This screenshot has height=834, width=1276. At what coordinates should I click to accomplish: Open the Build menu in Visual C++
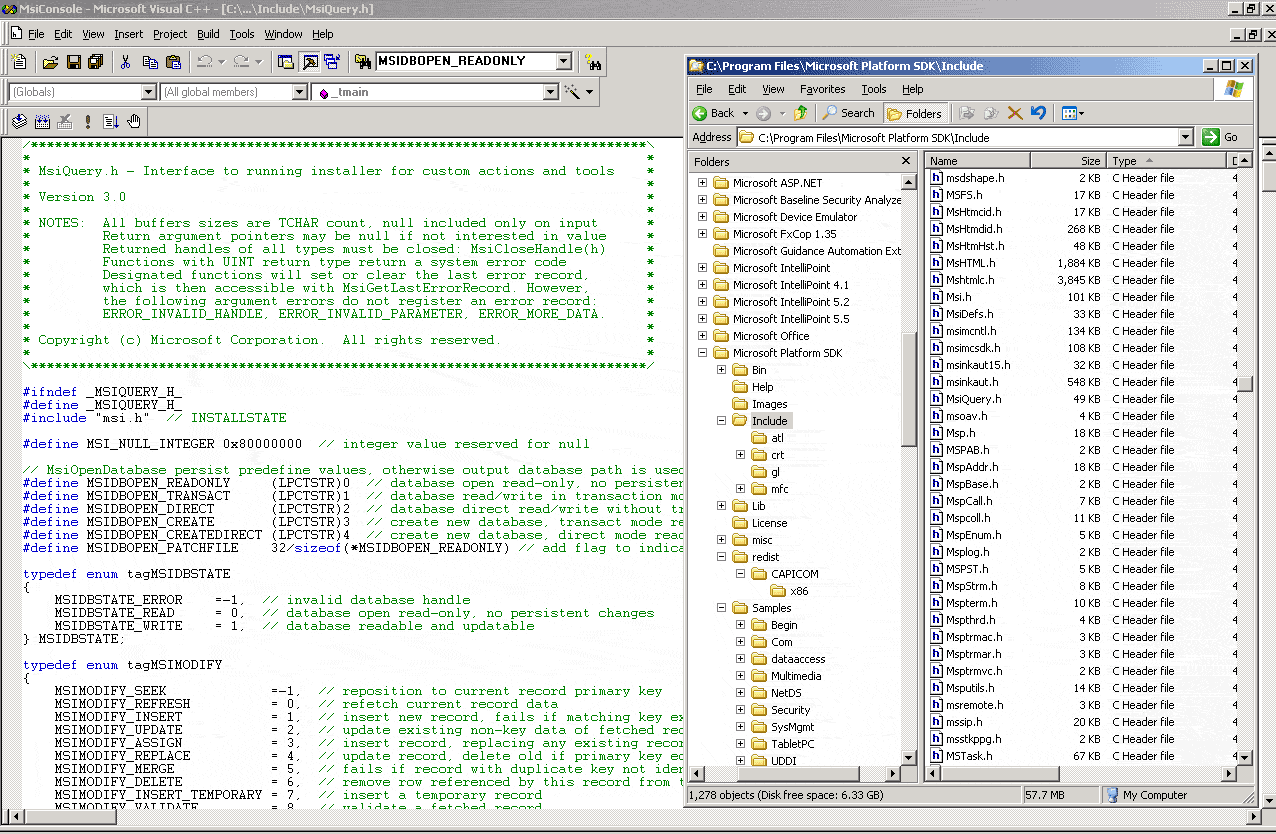(x=208, y=34)
